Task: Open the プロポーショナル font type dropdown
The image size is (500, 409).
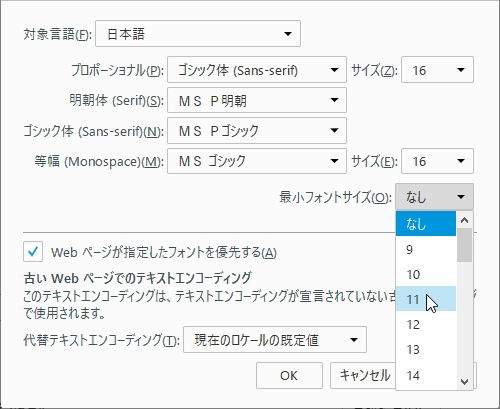Action: point(257,70)
